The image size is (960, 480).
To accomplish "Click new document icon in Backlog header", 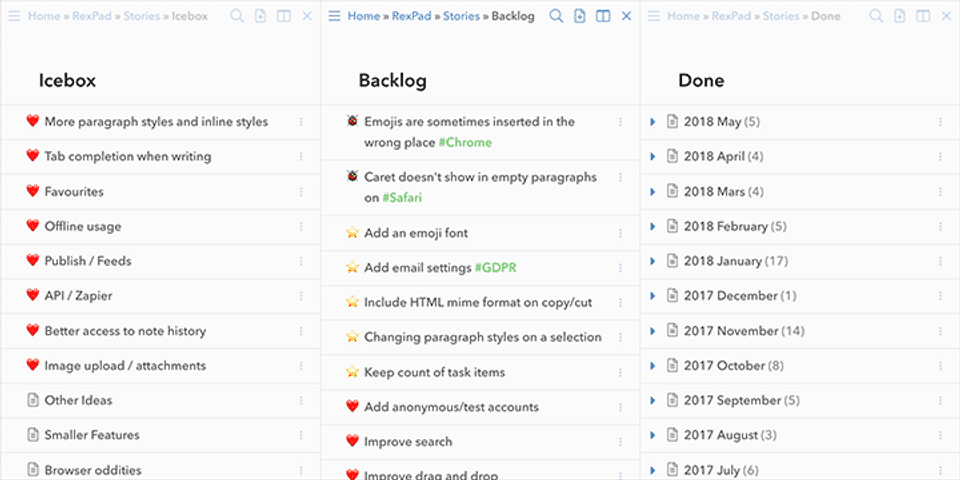I will (x=579, y=16).
